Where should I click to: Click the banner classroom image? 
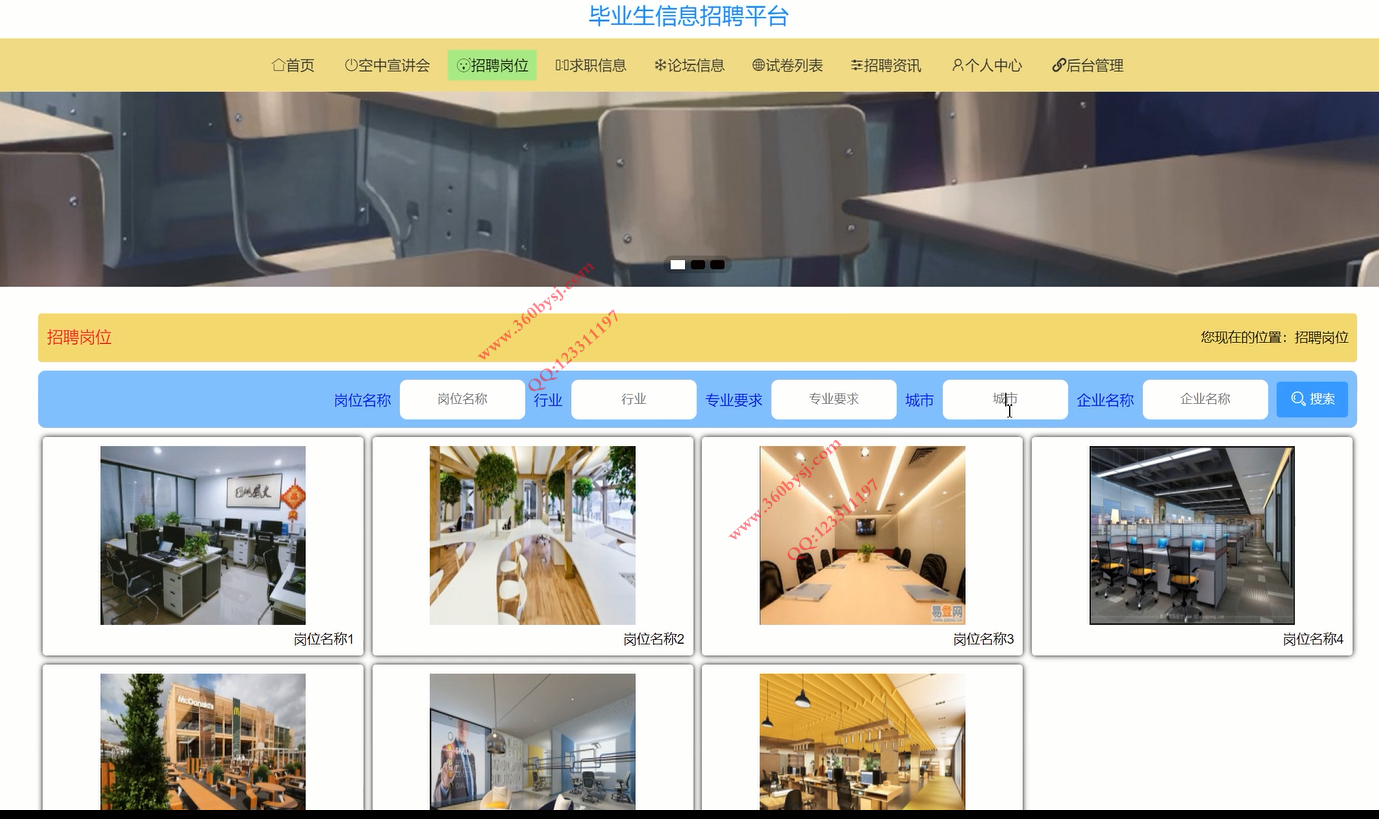tap(689, 189)
